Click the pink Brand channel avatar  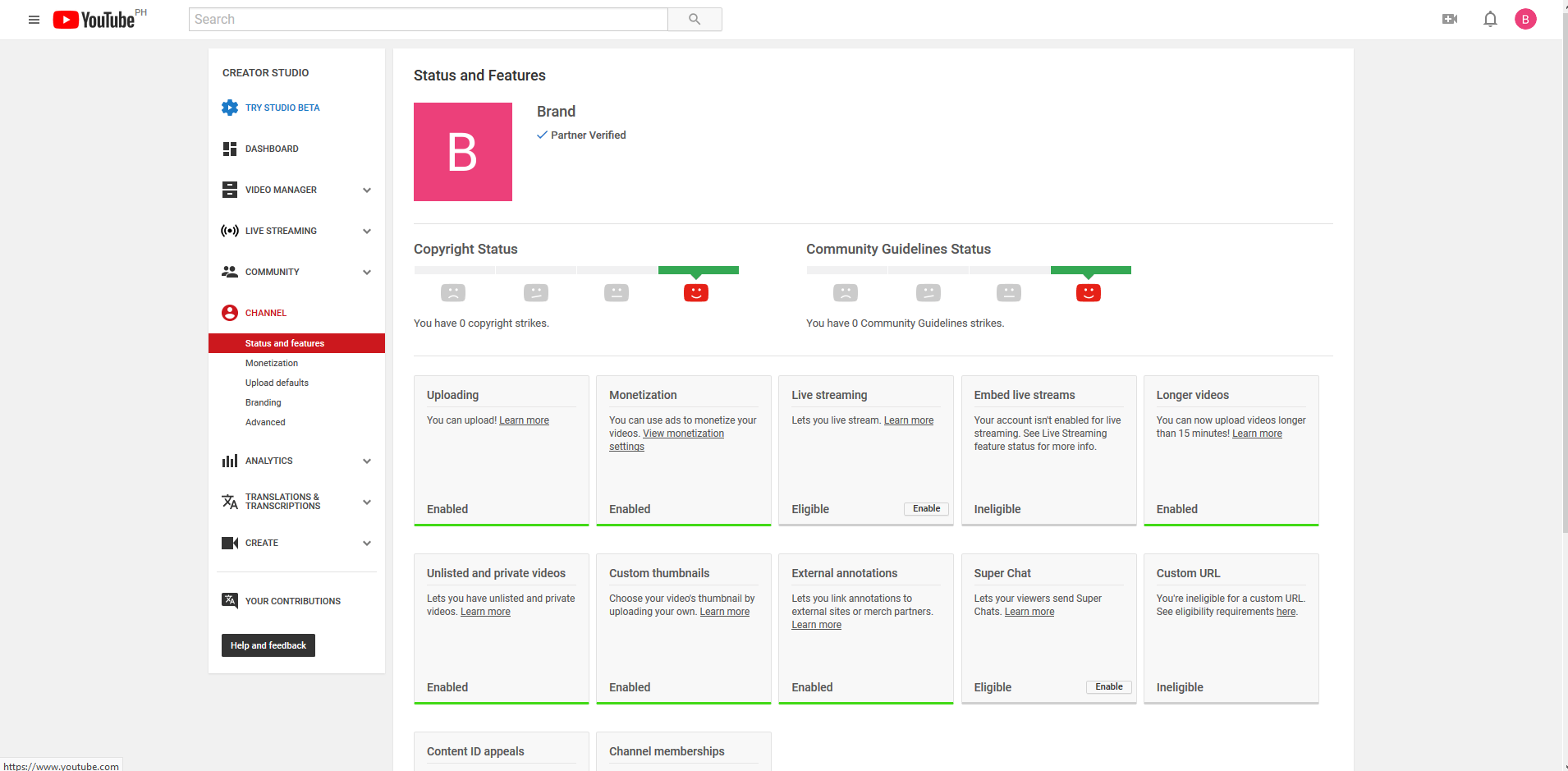click(463, 152)
